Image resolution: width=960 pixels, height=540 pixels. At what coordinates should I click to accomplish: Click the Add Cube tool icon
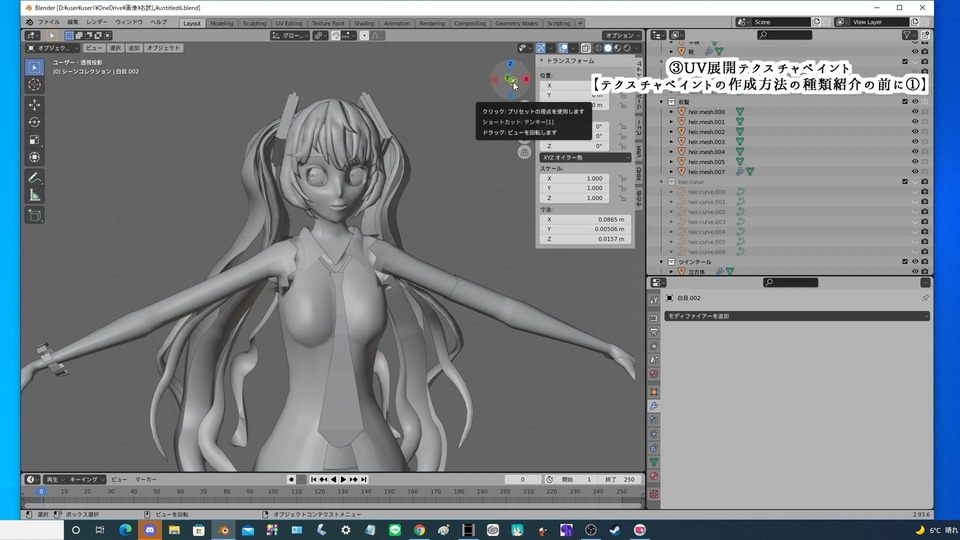tap(34, 215)
